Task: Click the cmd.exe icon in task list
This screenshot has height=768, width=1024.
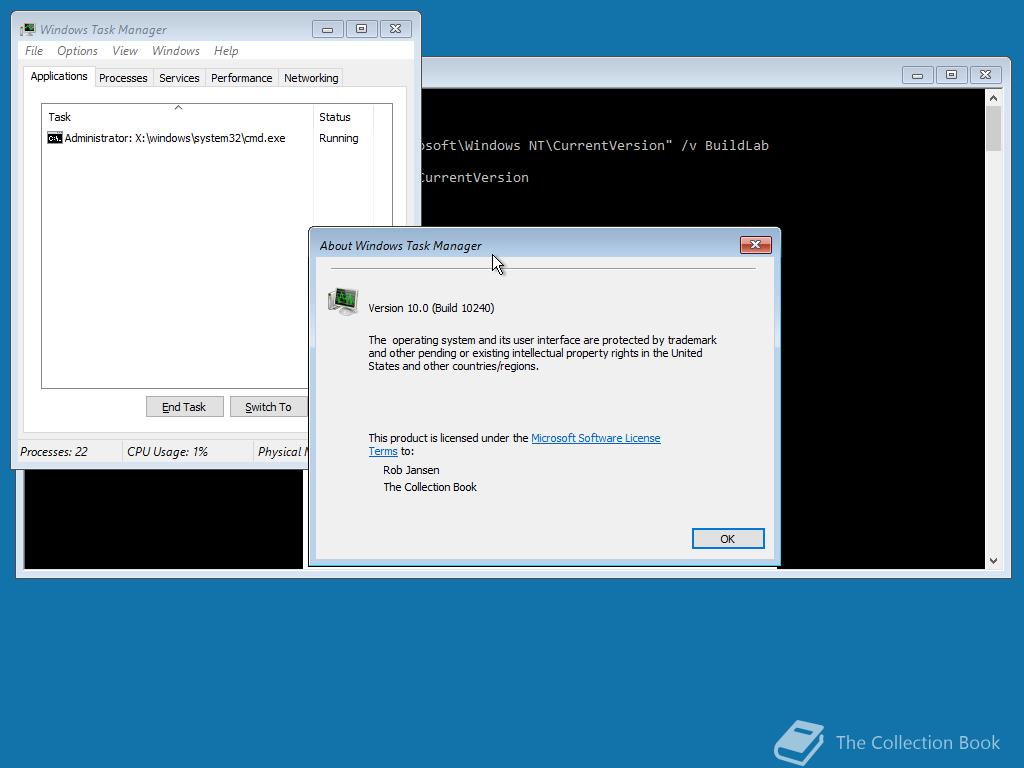Action: point(55,138)
